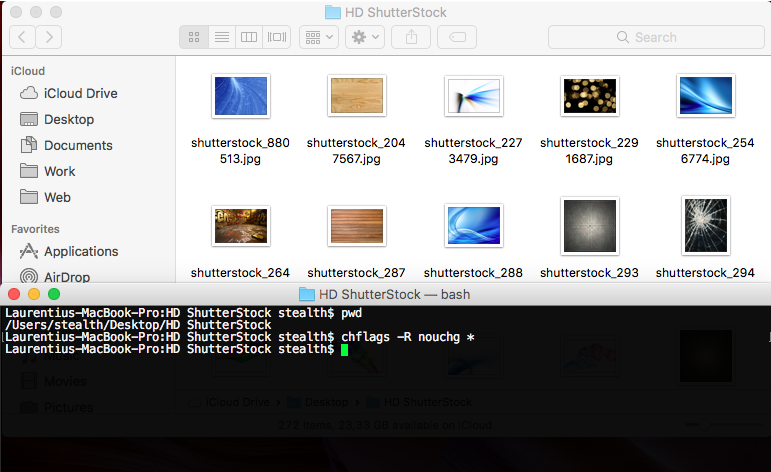
Task: Switch Finder to column view
Action: [249, 37]
